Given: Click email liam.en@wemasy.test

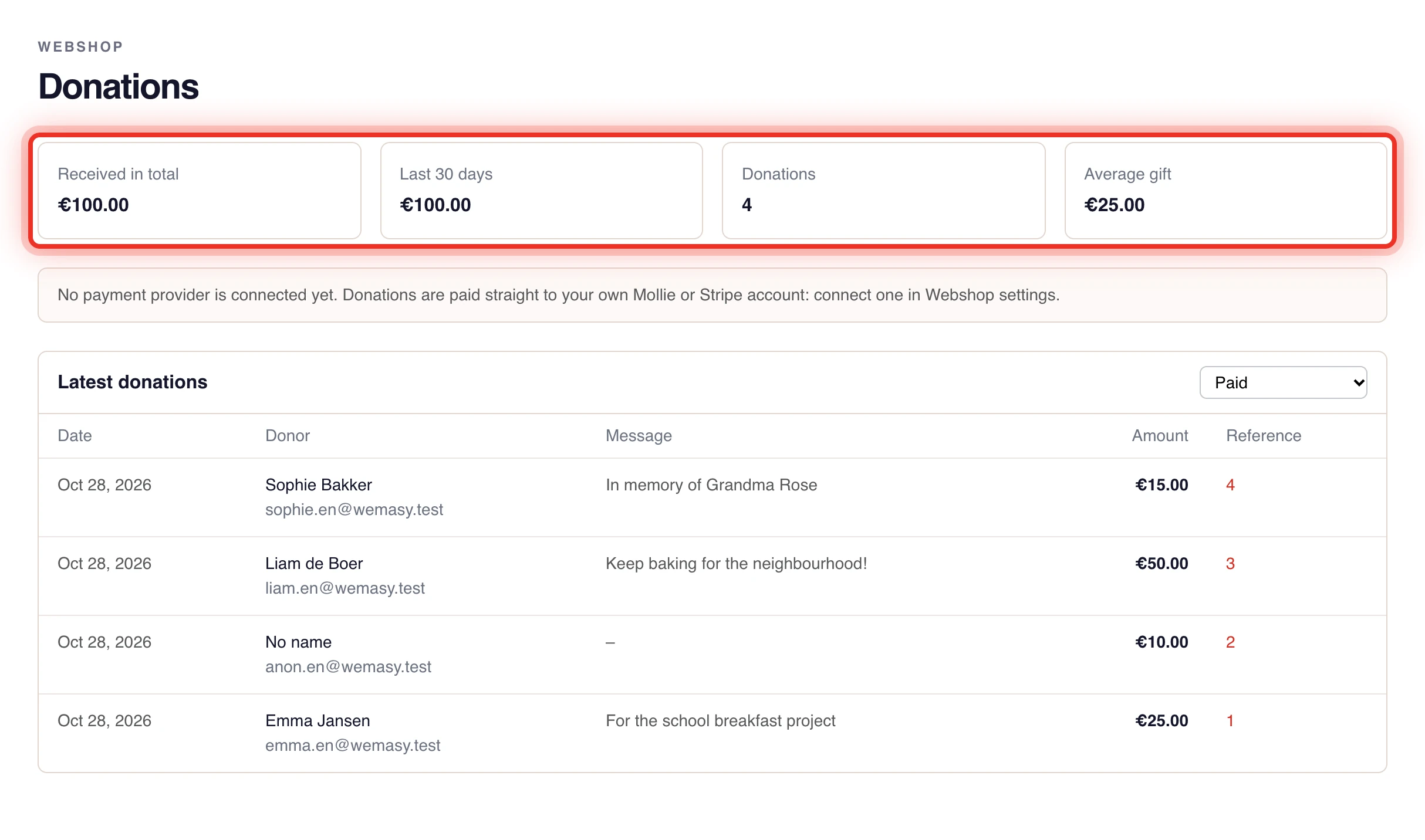Looking at the screenshot, I should 345,588.
